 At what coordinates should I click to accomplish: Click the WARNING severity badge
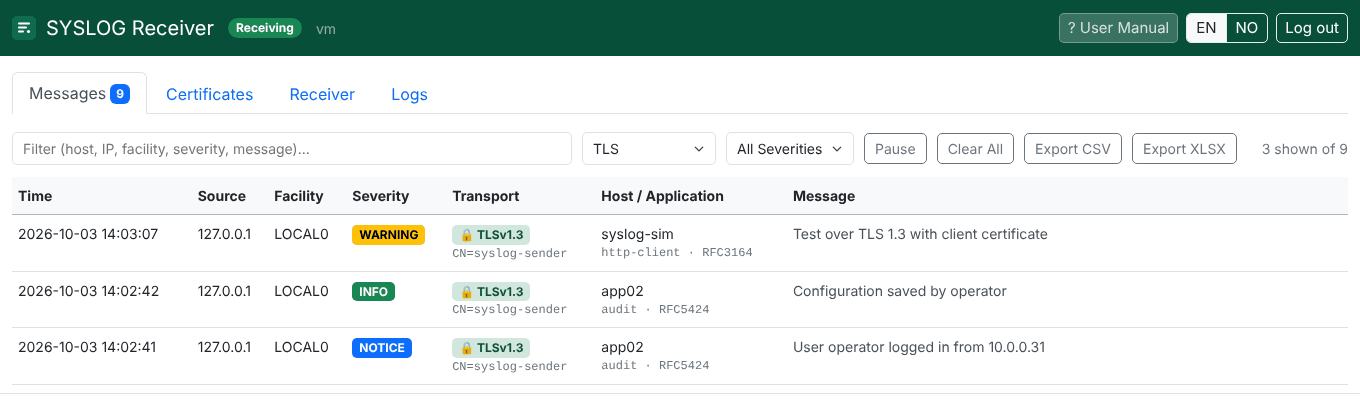[x=388, y=235]
